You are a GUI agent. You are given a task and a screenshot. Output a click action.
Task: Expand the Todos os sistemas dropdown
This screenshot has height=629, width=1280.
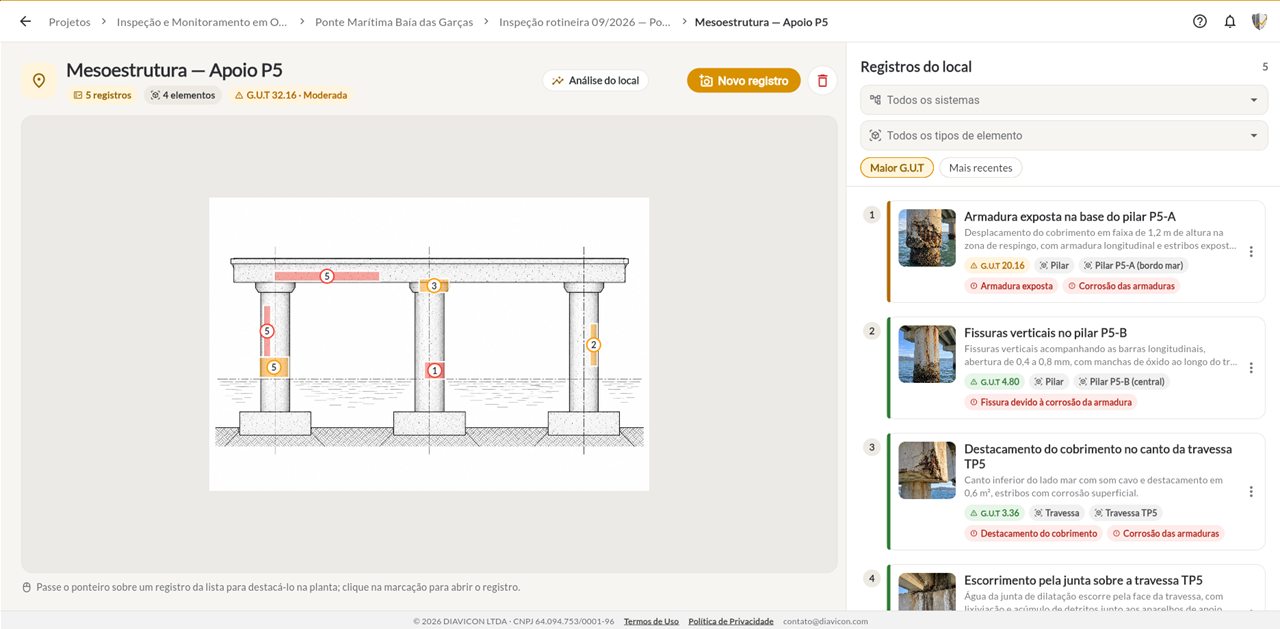point(1064,100)
